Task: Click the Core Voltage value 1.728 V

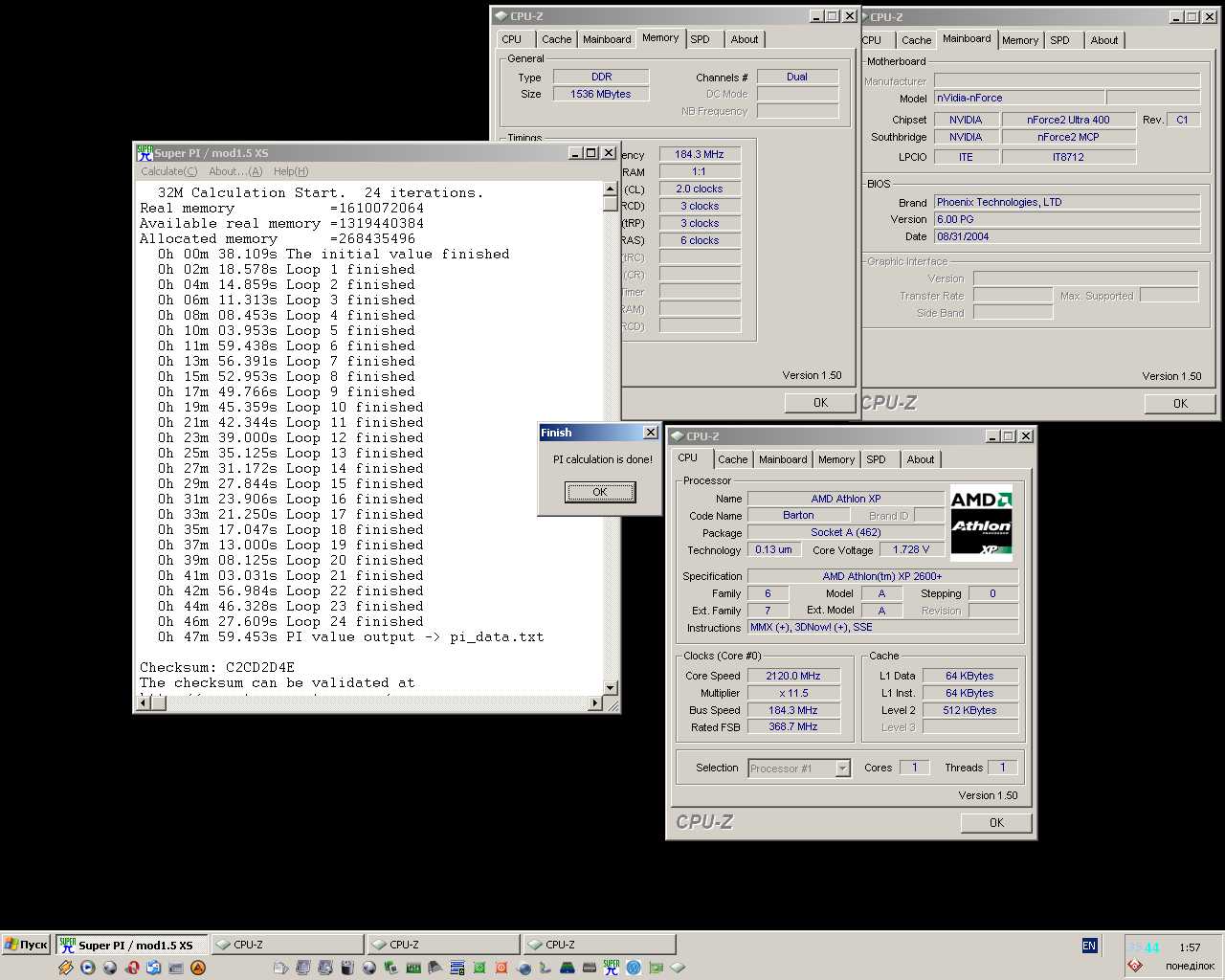Action: 911,549
